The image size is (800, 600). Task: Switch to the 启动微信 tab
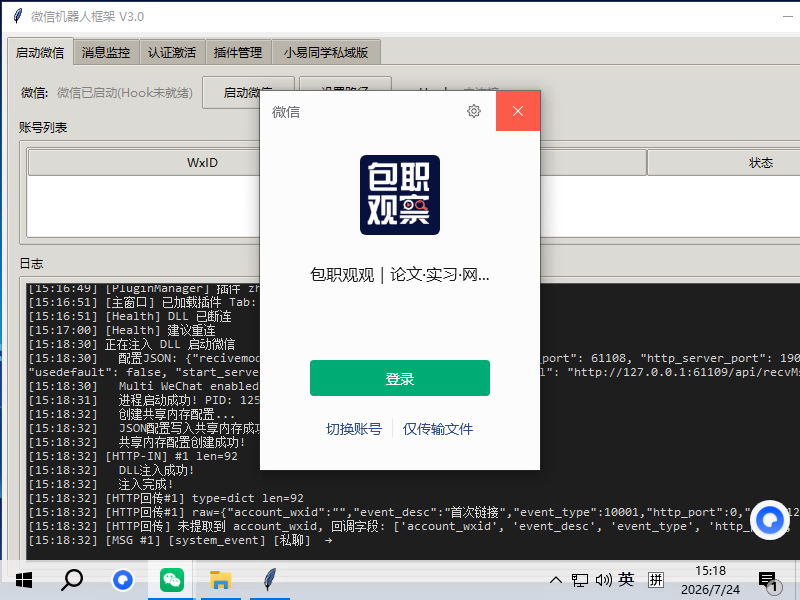[x=40, y=52]
